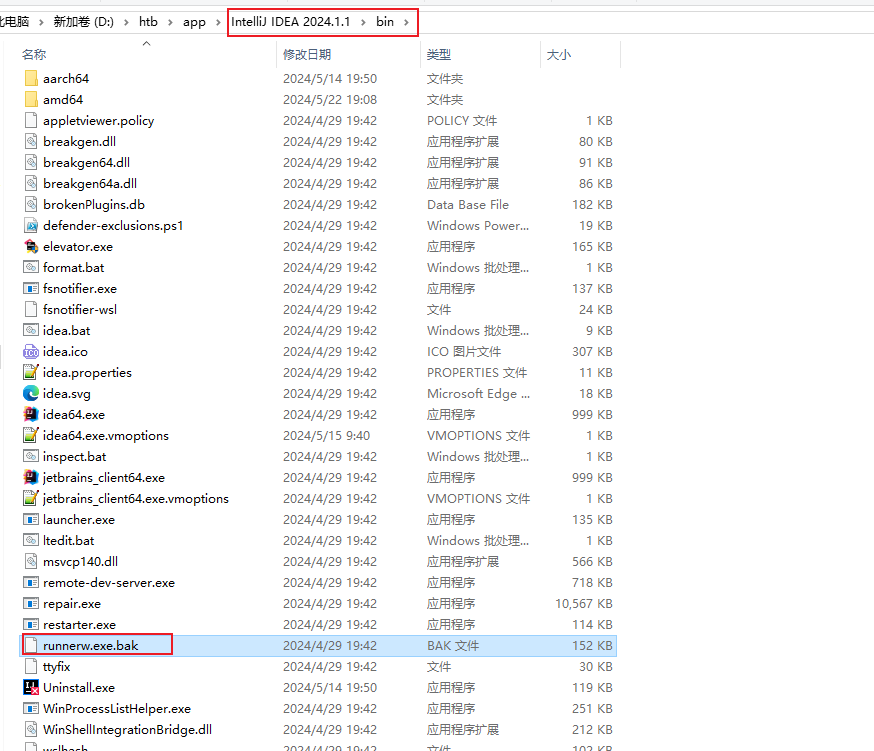Click the remote-dev-server.exe icon
This screenshot has width=874, height=751.
click(x=31, y=583)
